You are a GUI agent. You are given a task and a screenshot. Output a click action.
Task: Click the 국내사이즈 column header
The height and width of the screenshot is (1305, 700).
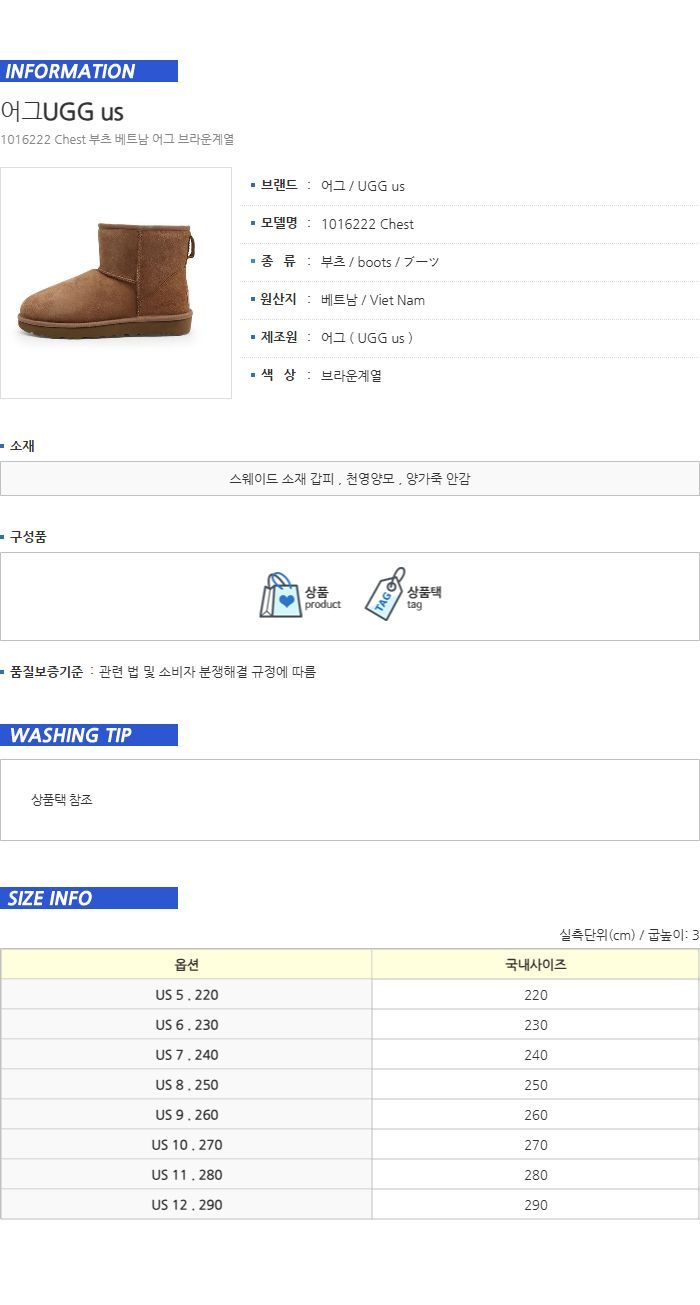pyautogui.click(x=536, y=965)
